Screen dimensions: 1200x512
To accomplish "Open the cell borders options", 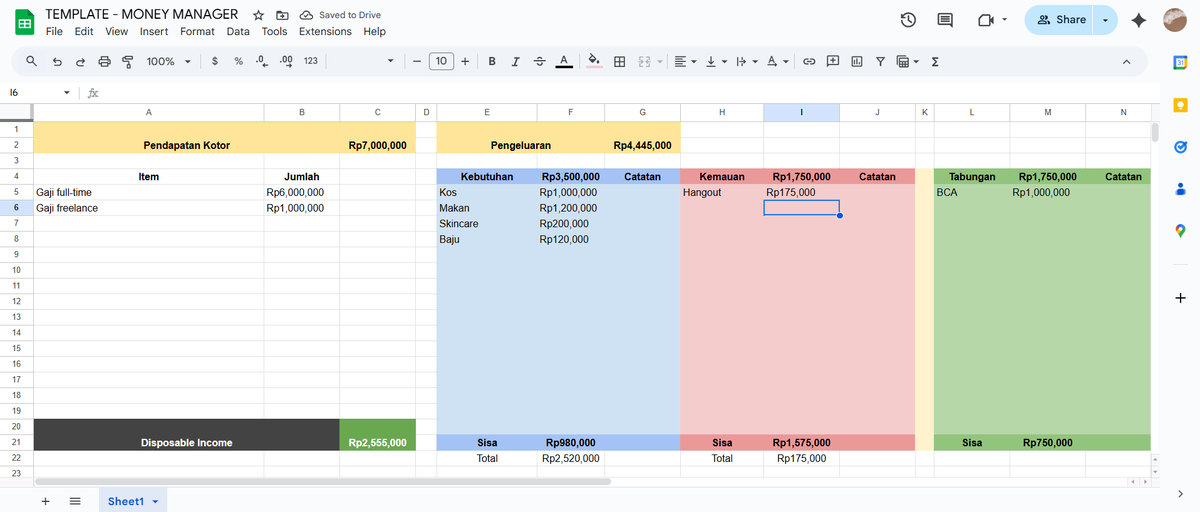I will click(620, 61).
